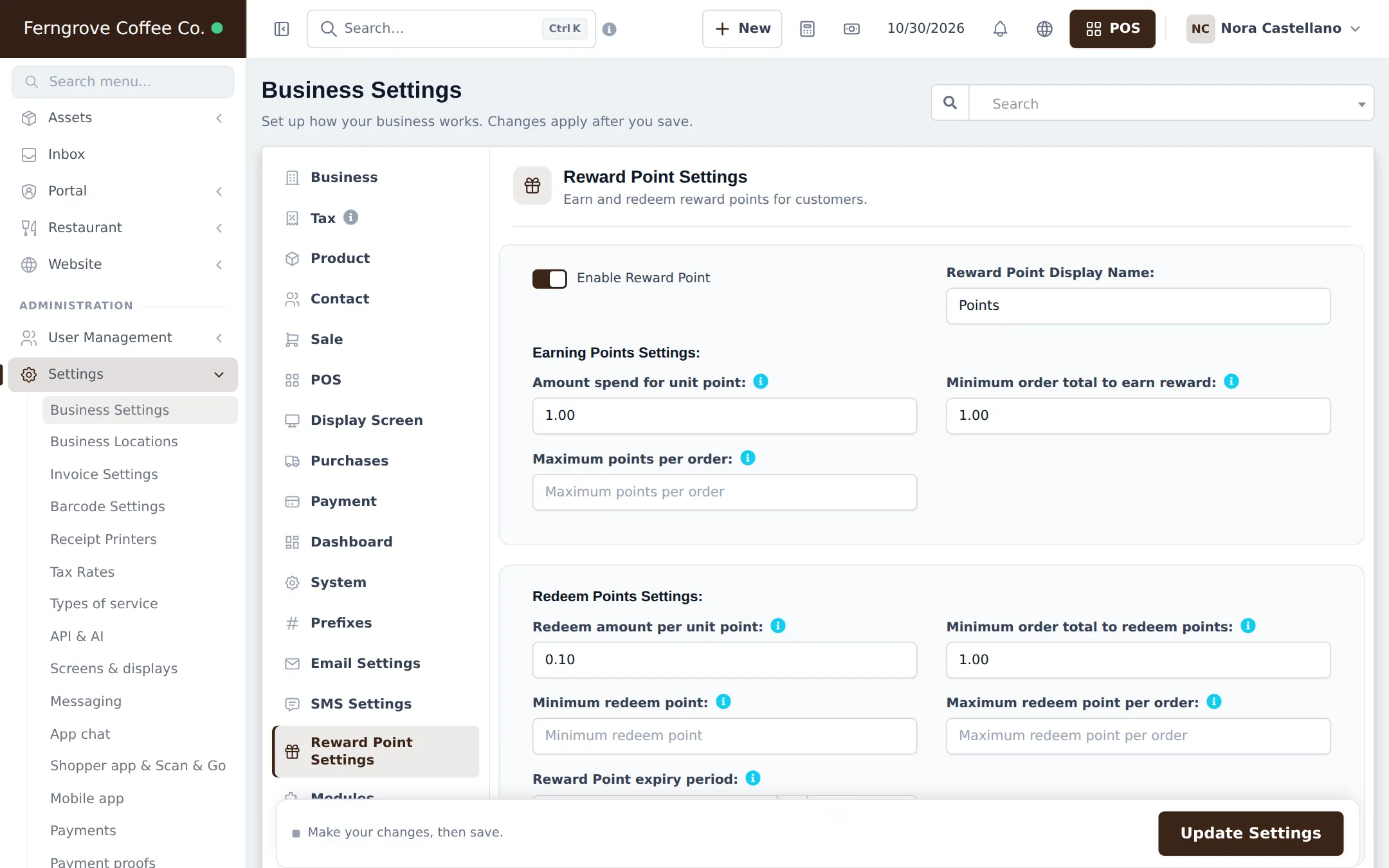Click info icon beside Maximum points per order
The height and width of the screenshot is (868, 1389).
click(x=747, y=458)
